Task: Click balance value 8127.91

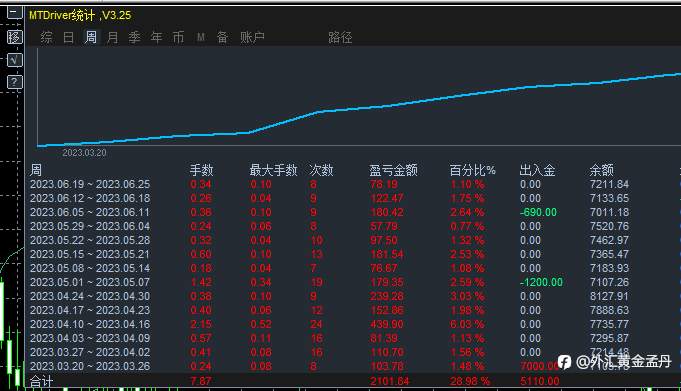Action: tap(609, 296)
